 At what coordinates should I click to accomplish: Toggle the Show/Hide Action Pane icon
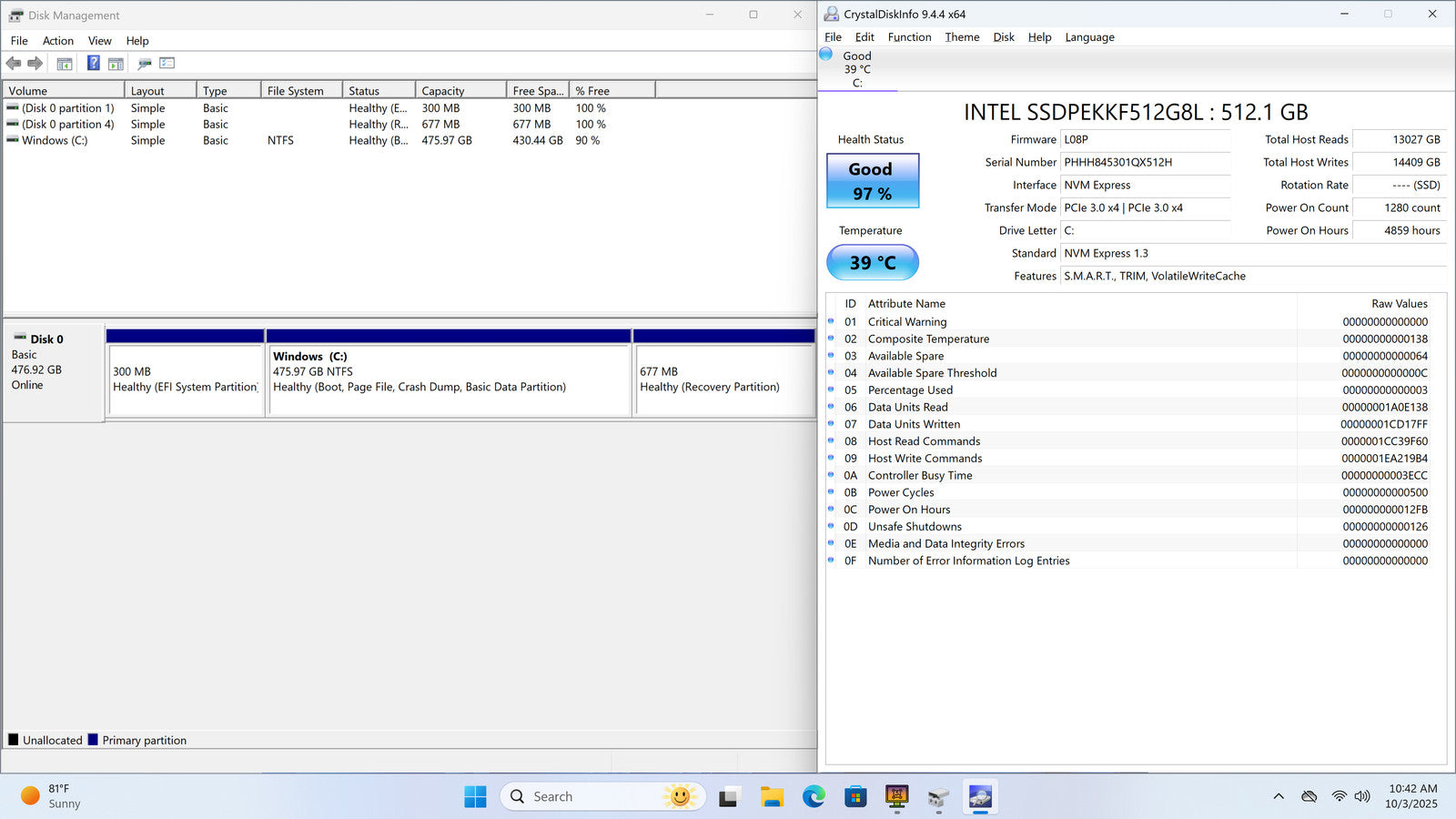pyautogui.click(x=116, y=64)
